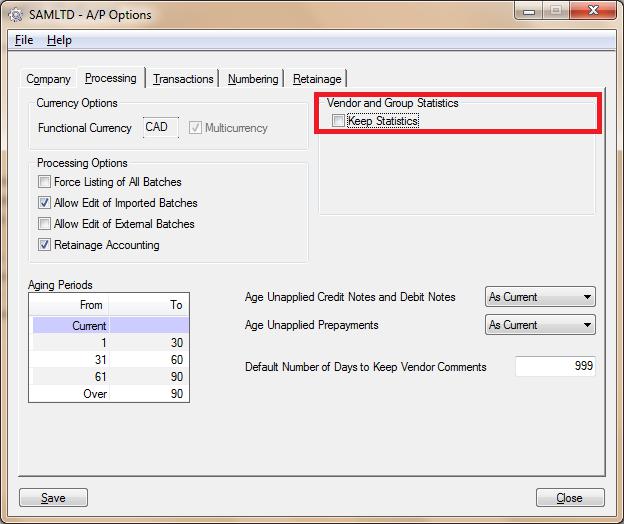Uncheck Allow Edit of Imported Batches
This screenshot has height=524, width=624.
(x=44, y=203)
